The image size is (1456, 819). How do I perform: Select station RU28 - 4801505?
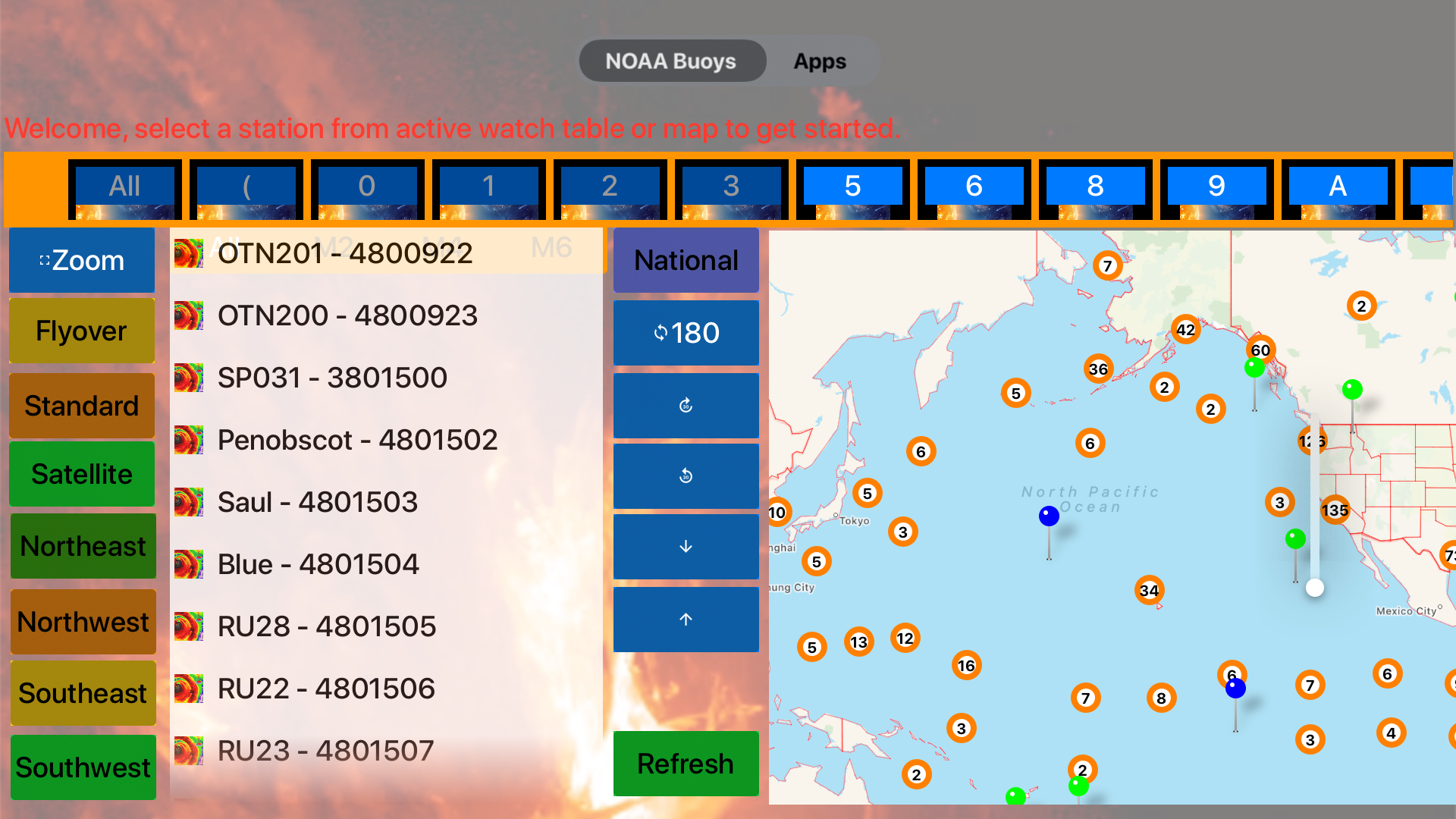(387, 626)
